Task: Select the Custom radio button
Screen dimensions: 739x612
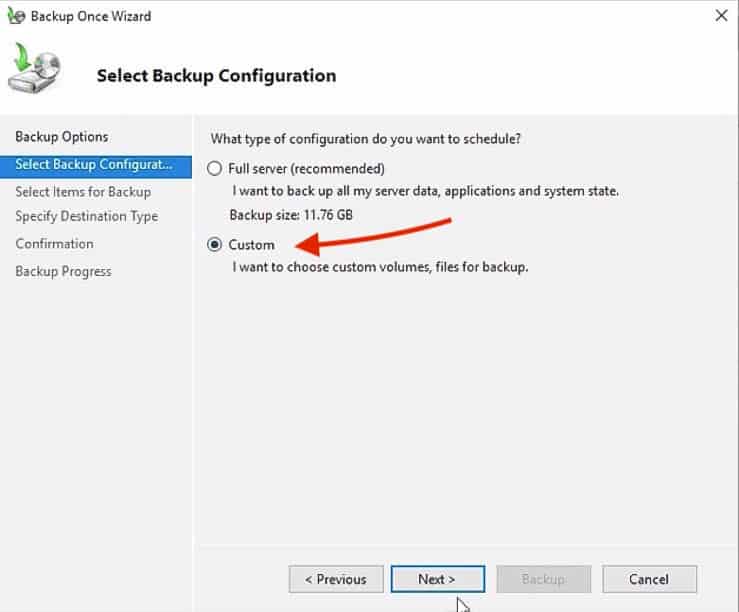Action: (214, 245)
